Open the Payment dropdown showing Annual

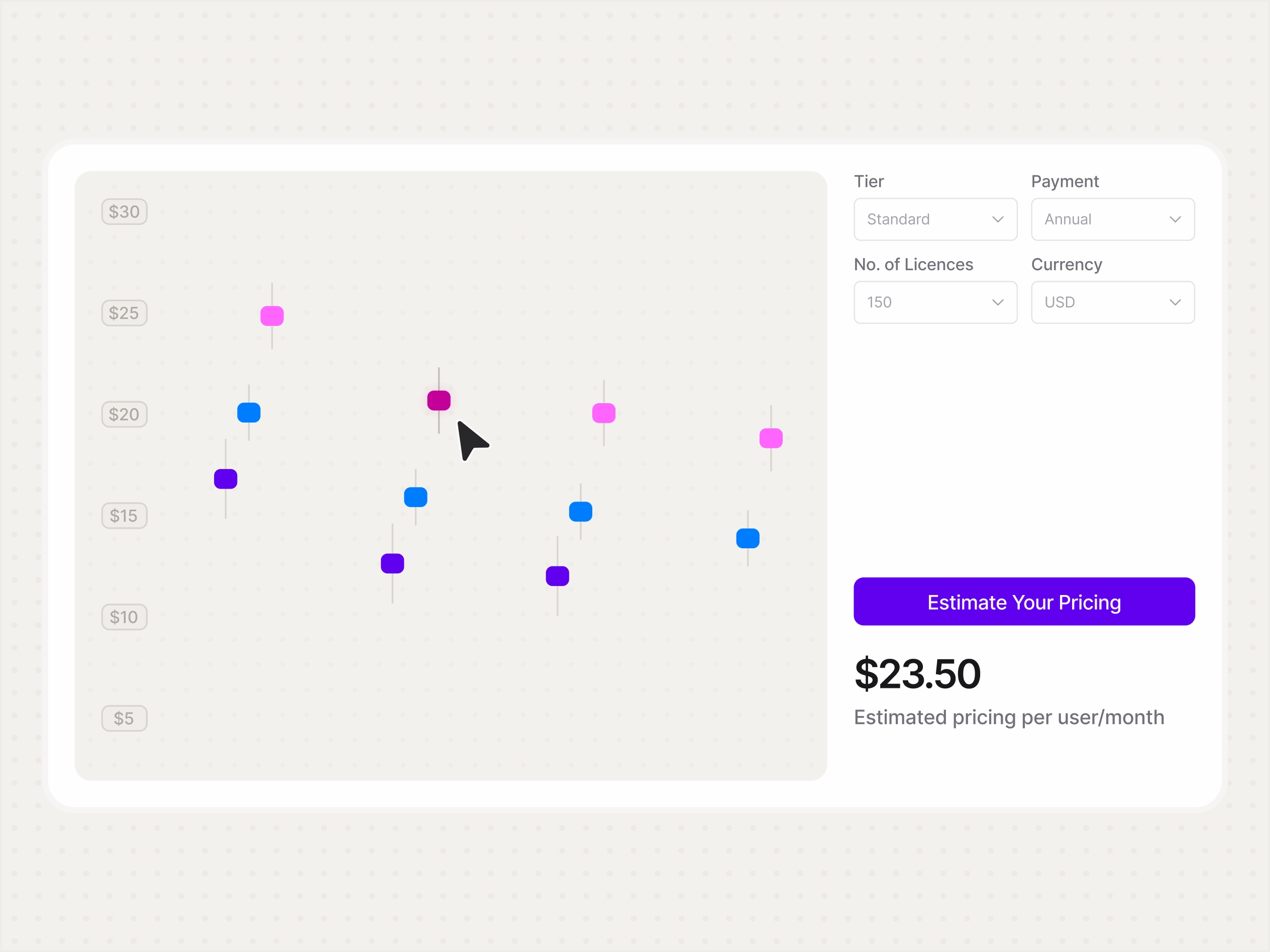(1113, 219)
